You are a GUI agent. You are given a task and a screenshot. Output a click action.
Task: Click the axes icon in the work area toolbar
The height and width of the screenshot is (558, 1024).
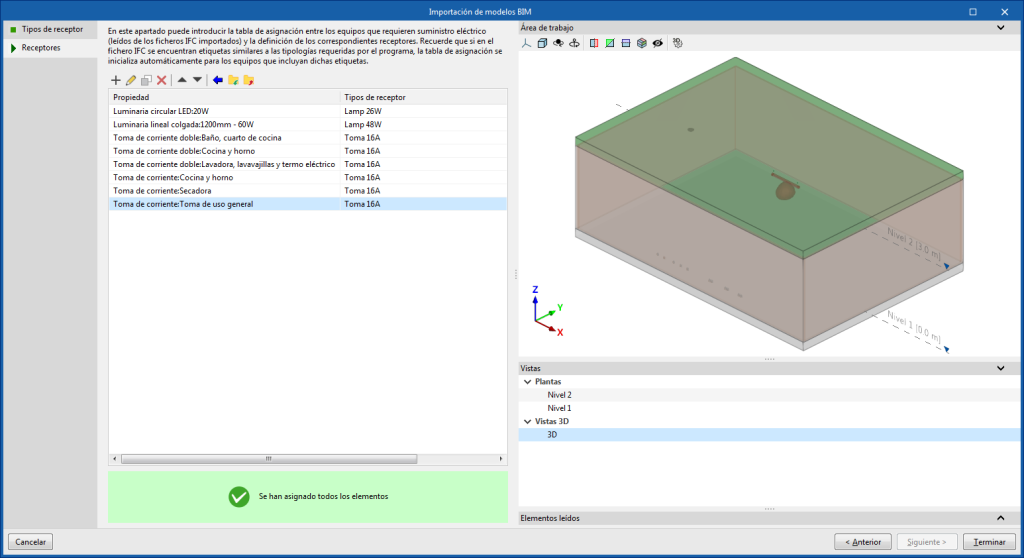pos(526,43)
